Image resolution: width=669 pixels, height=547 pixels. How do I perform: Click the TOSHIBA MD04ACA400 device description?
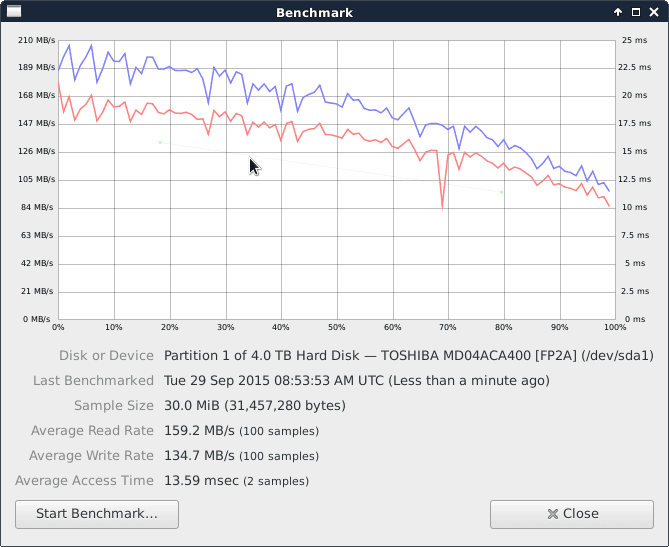[x=409, y=355]
